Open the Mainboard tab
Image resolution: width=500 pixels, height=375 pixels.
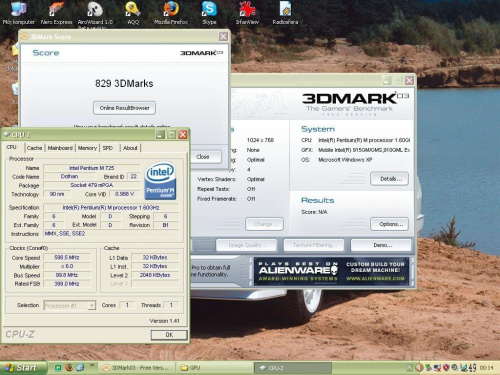pyautogui.click(x=60, y=148)
